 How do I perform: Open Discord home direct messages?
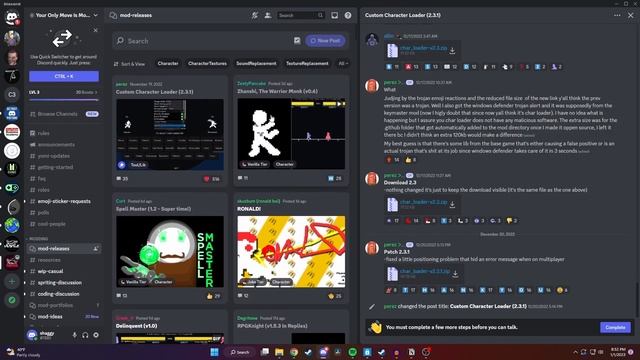tap(12, 18)
